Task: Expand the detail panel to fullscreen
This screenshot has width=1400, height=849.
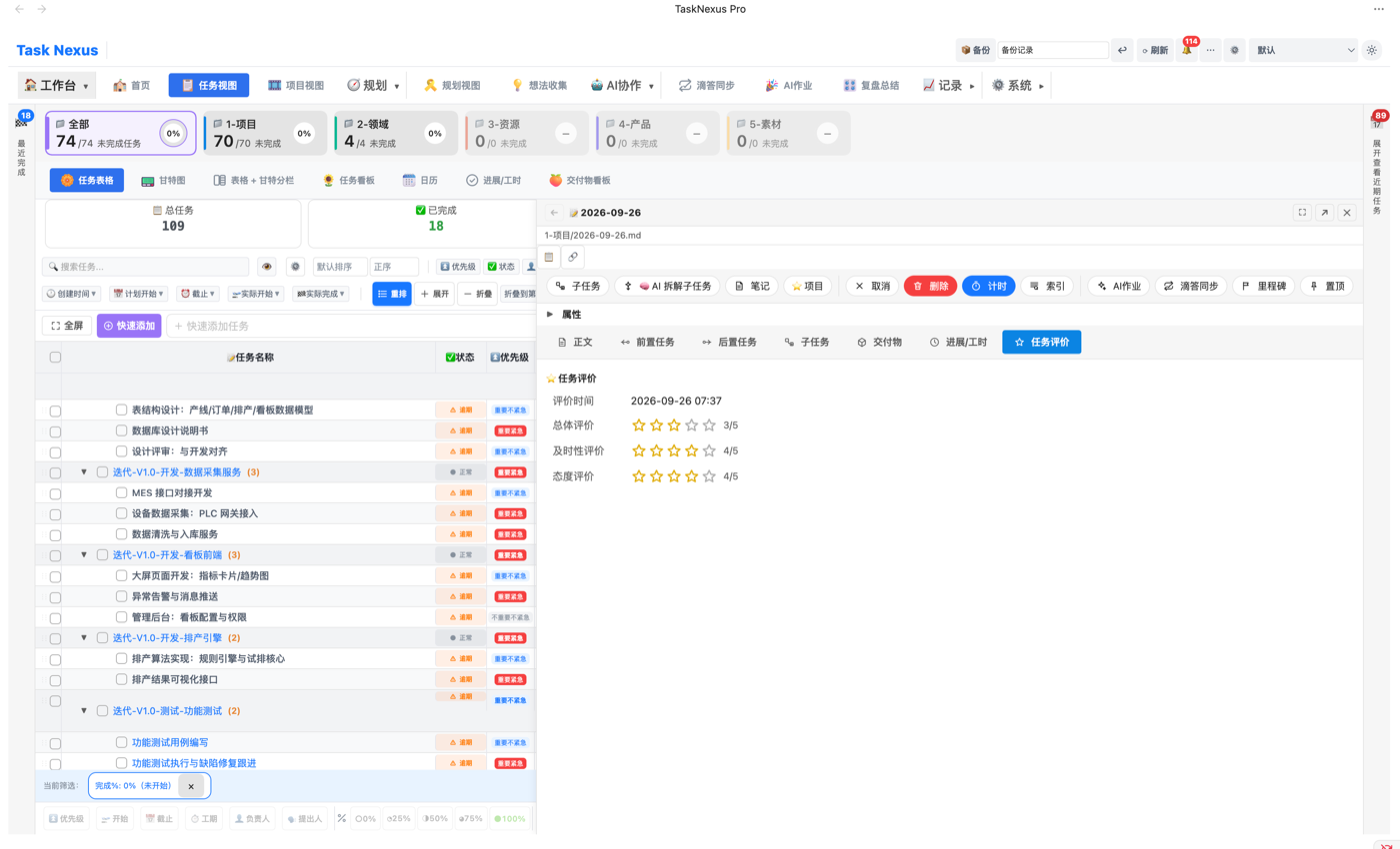Action: 1302,212
